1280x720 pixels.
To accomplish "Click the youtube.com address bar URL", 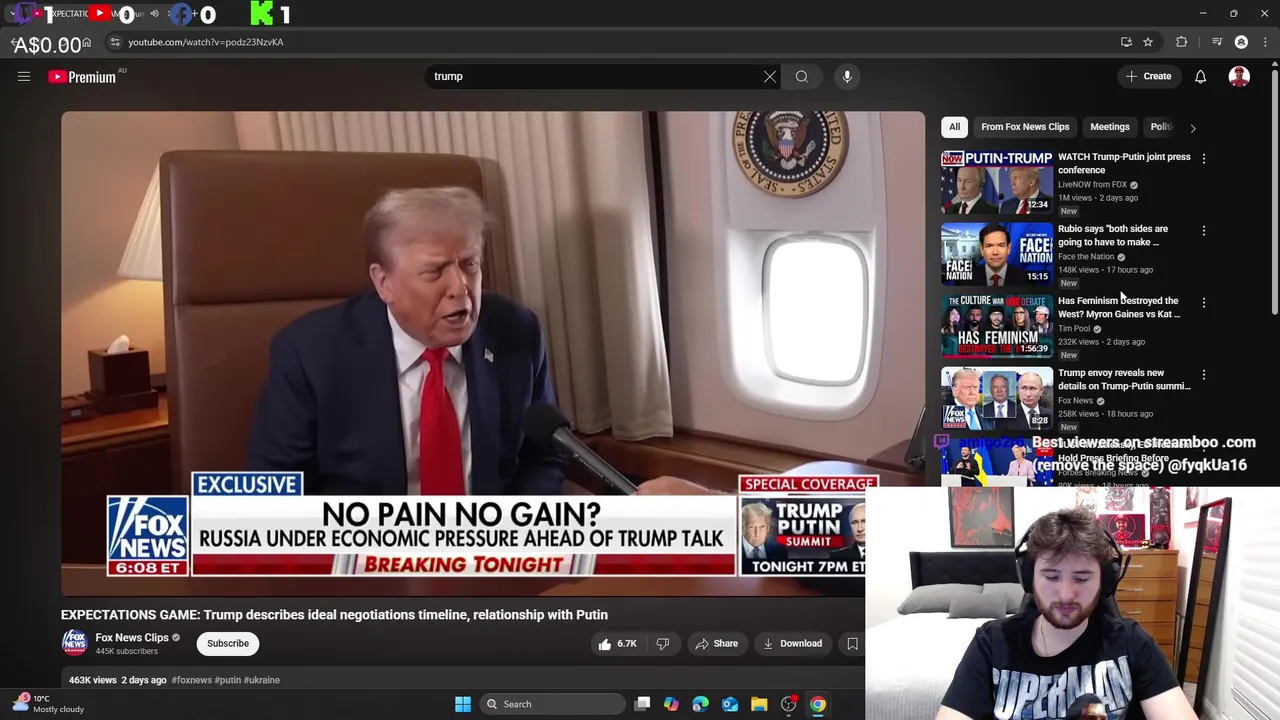I will click(205, 42).
